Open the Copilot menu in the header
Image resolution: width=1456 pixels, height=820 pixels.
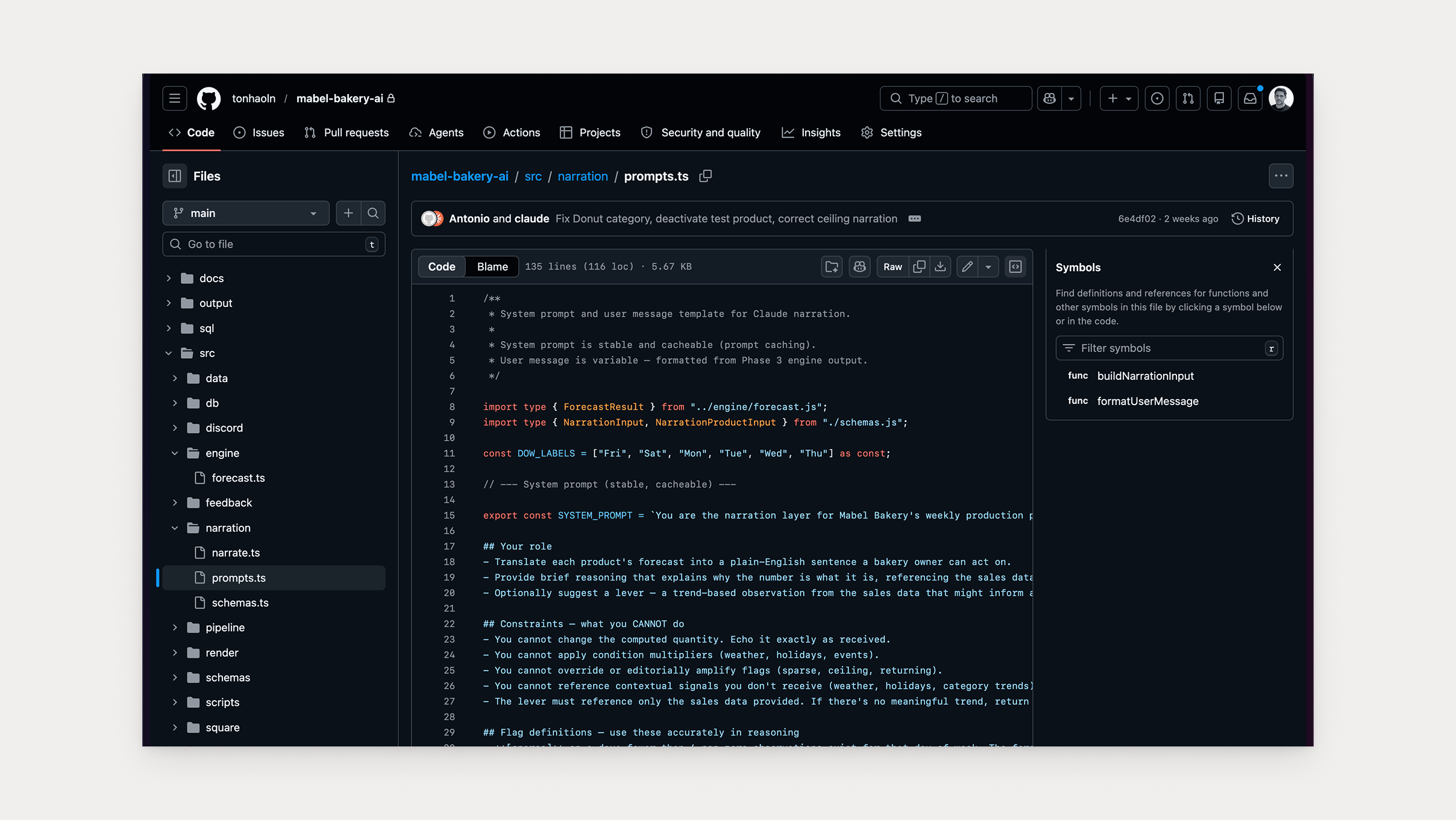[1071, 98]
